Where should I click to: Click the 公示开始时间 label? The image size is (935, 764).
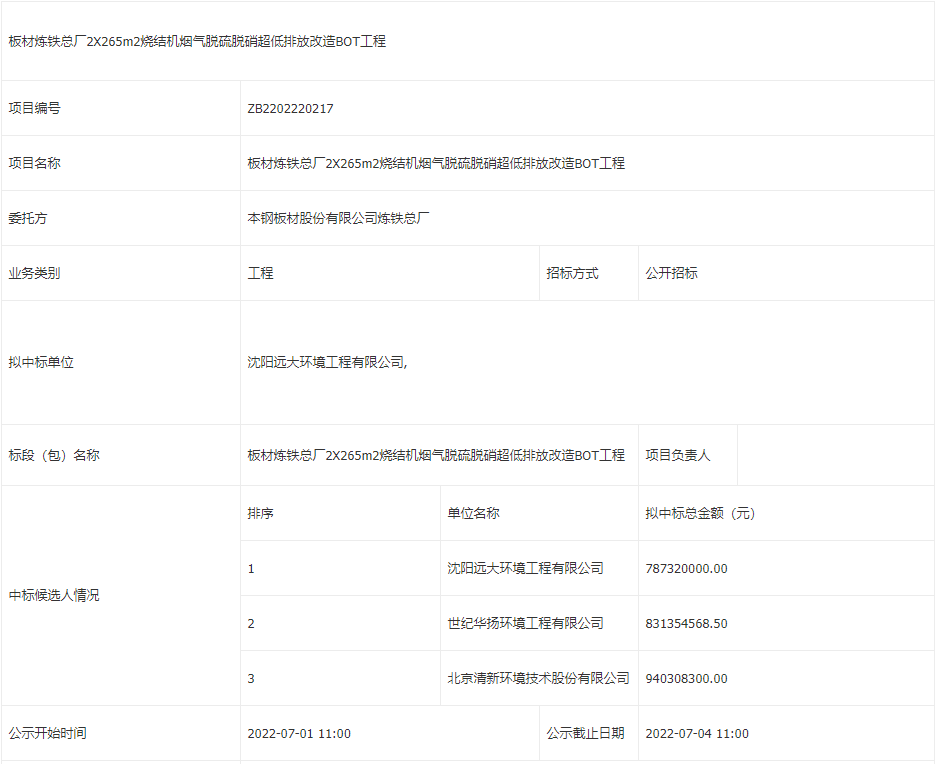48,733
